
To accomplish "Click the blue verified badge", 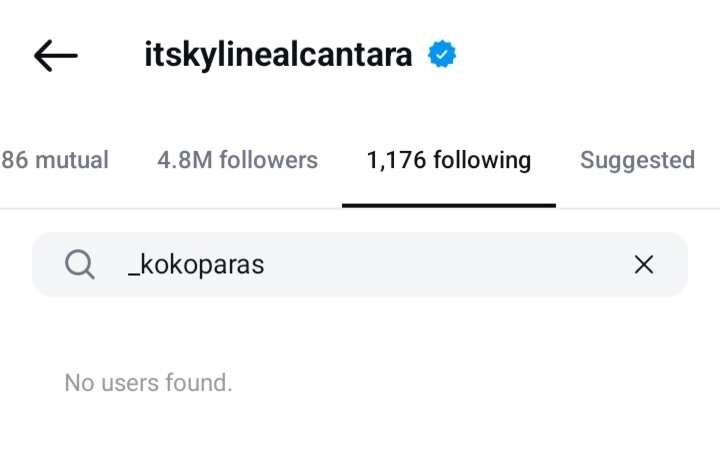I will [443, 55].
